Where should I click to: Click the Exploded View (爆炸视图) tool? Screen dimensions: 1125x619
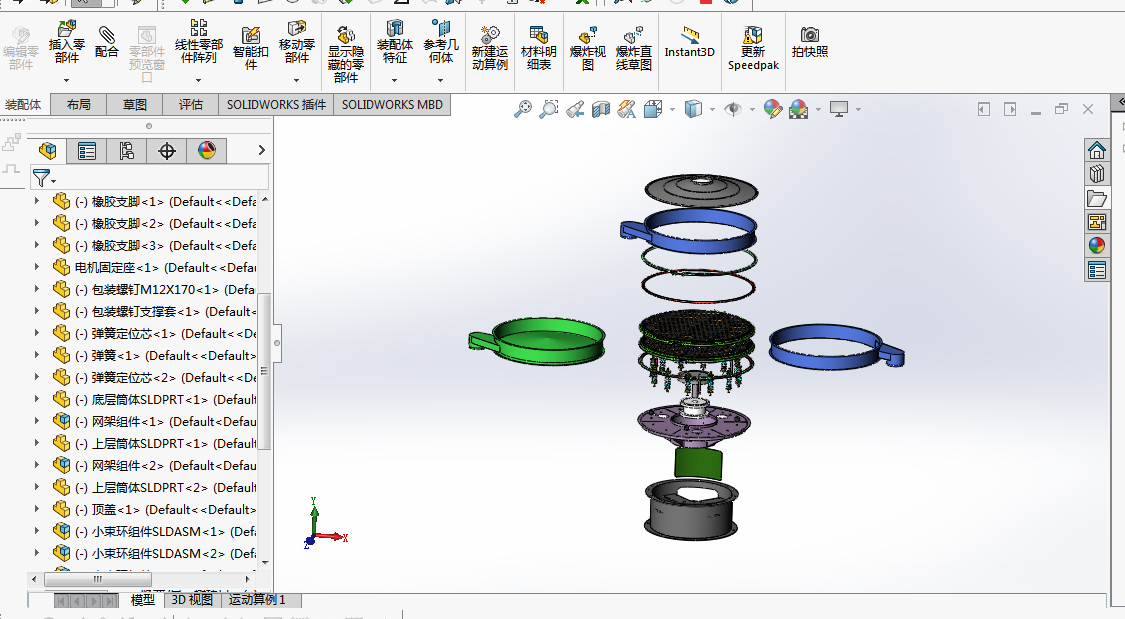pyautogui.click(x=587, y=47)
